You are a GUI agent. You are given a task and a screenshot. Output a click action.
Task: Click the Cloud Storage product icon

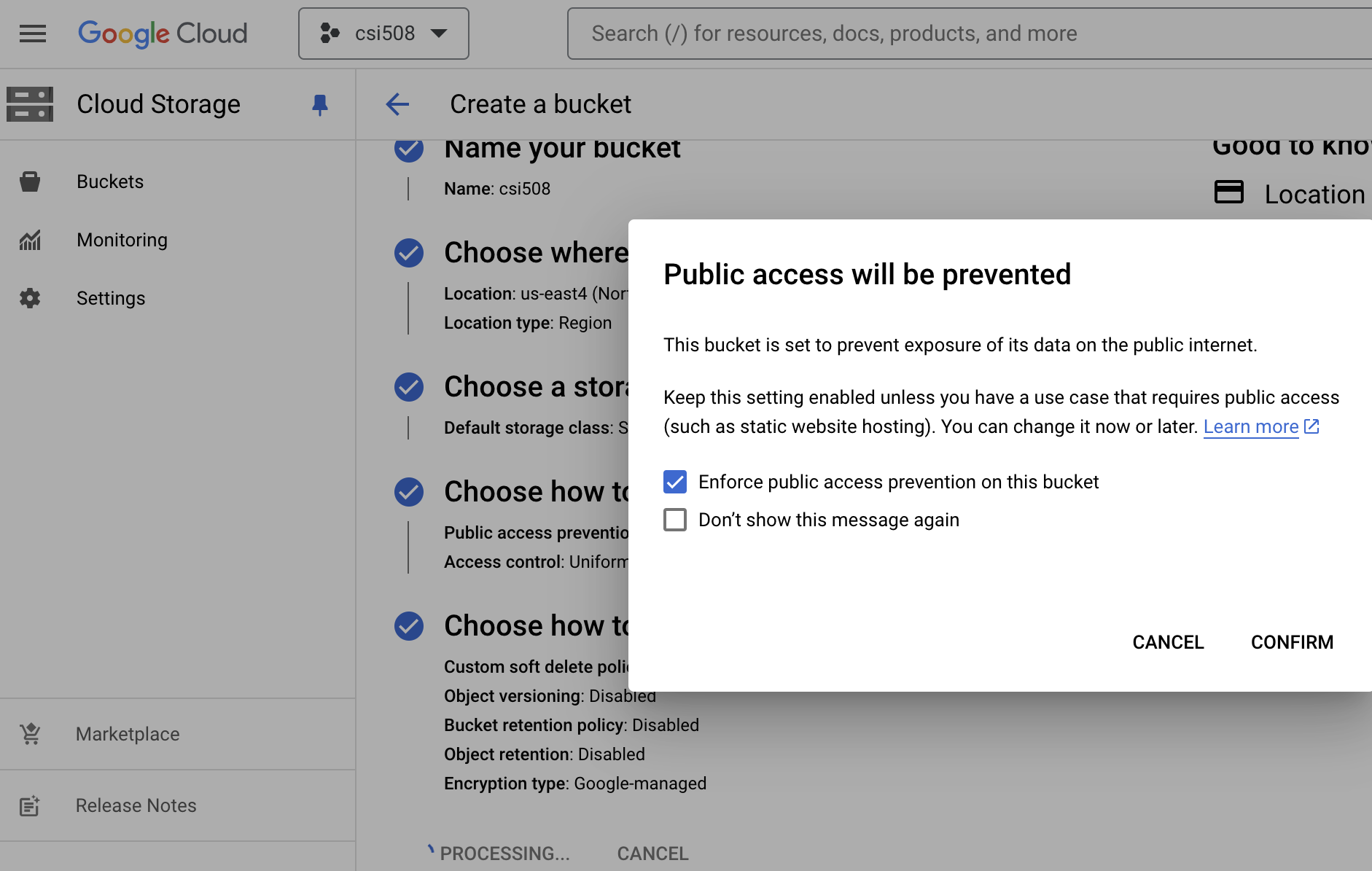[30, 104]
